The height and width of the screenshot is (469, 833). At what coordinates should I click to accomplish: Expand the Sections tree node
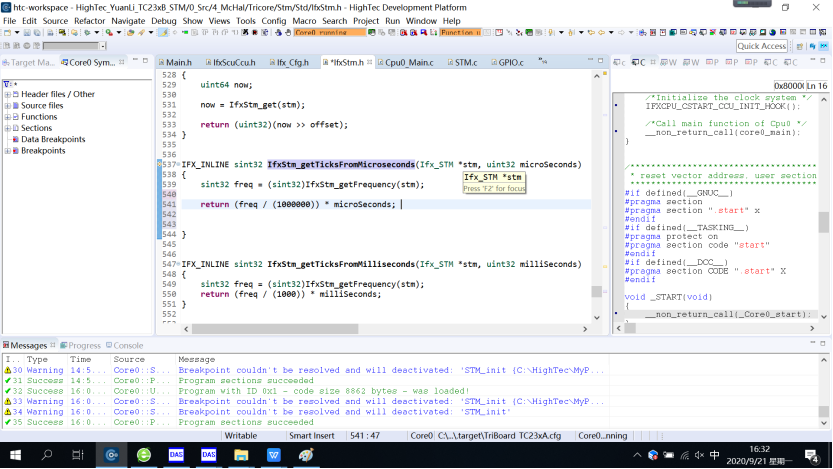pos(7,128)
